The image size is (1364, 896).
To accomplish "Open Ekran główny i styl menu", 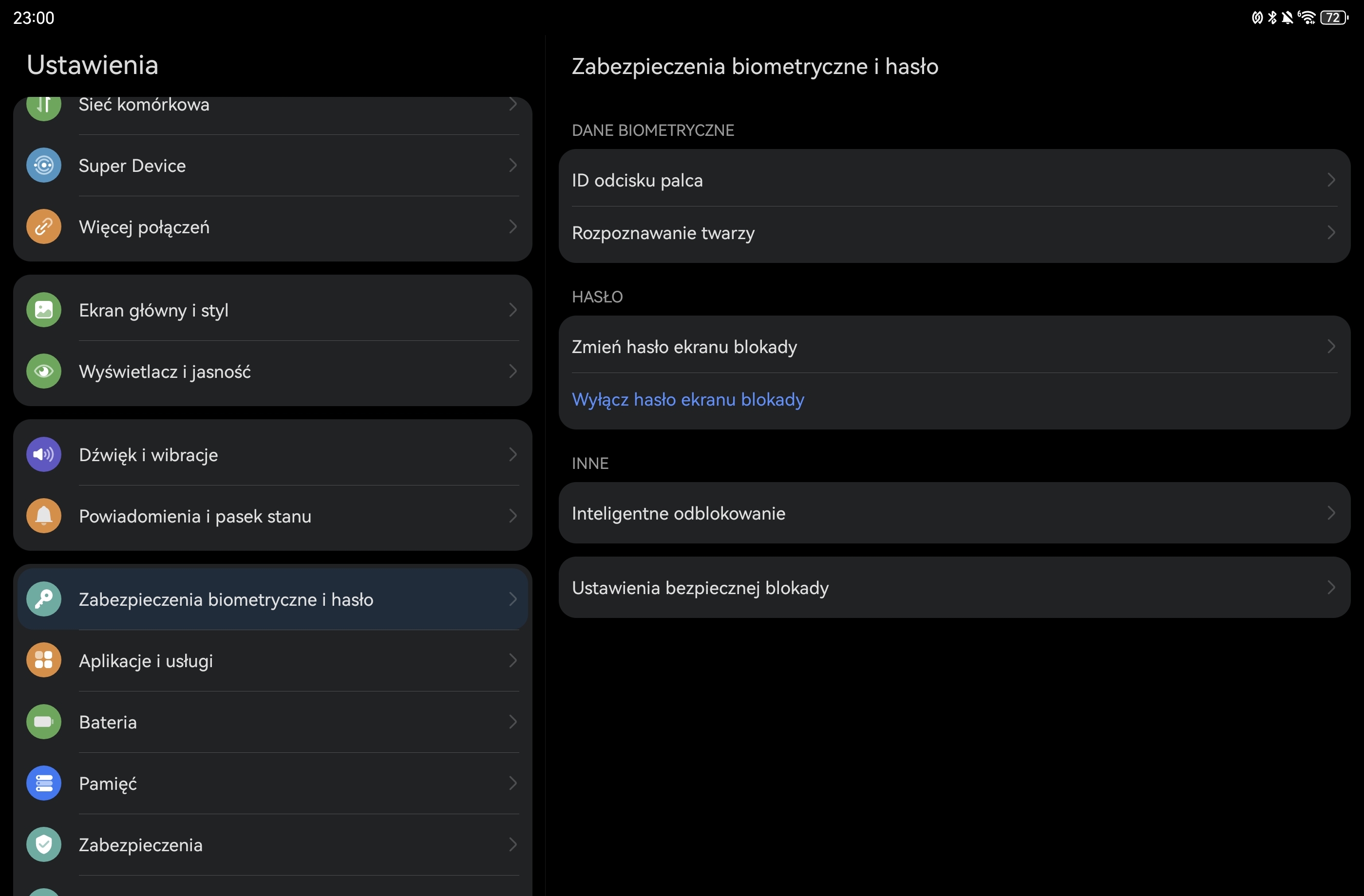I will (273, 310).
